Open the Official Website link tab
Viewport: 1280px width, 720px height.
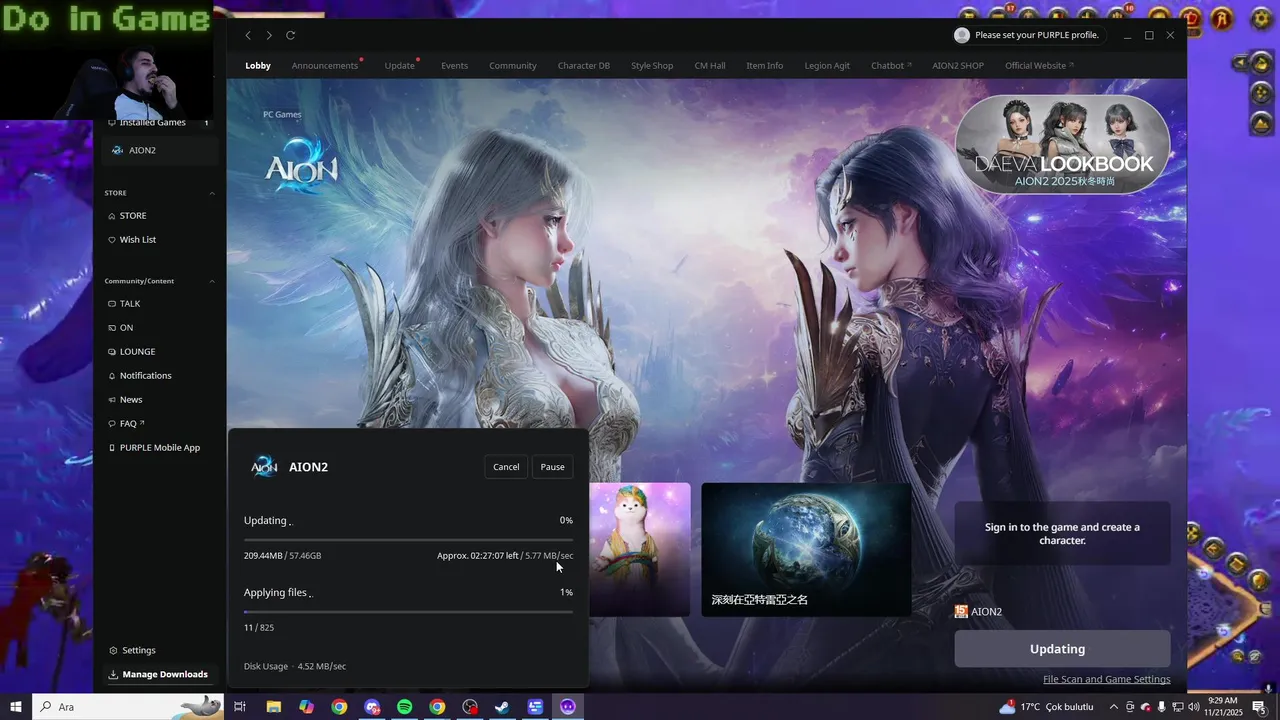click(1039, 66)
